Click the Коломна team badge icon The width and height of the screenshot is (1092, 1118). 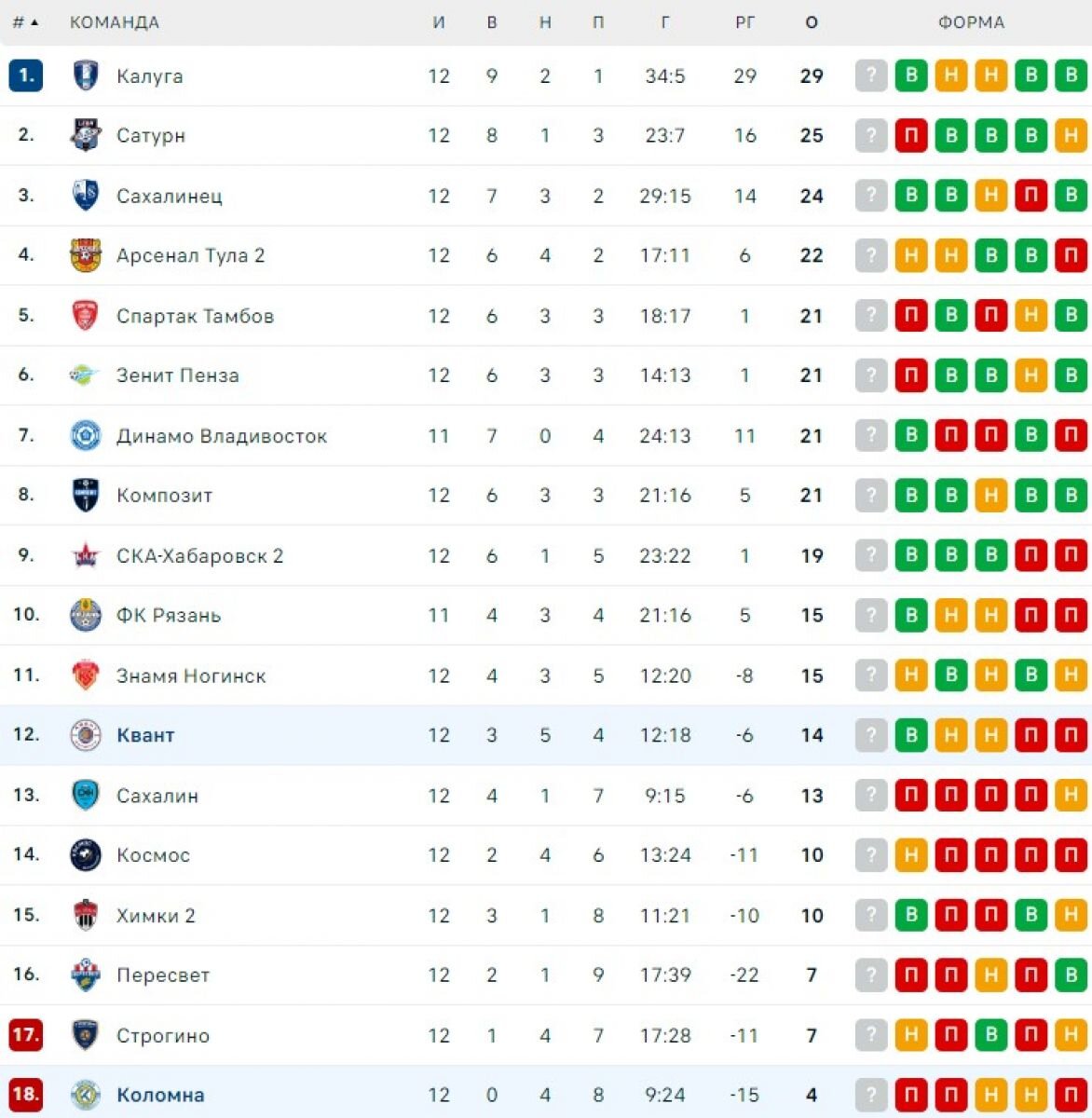click(86, 1095)
